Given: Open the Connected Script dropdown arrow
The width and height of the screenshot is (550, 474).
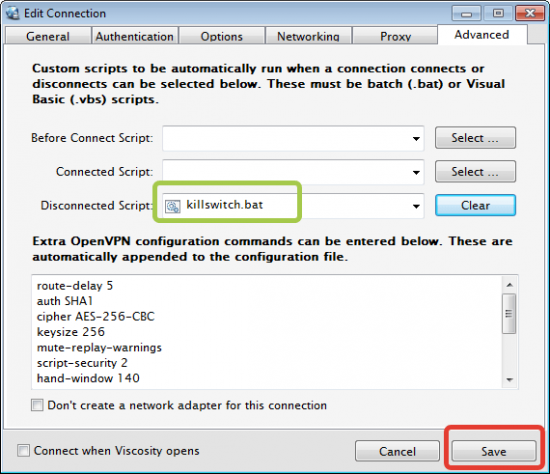Looking at the screenshot, I should pyautogui.click(x=416, y=172).
